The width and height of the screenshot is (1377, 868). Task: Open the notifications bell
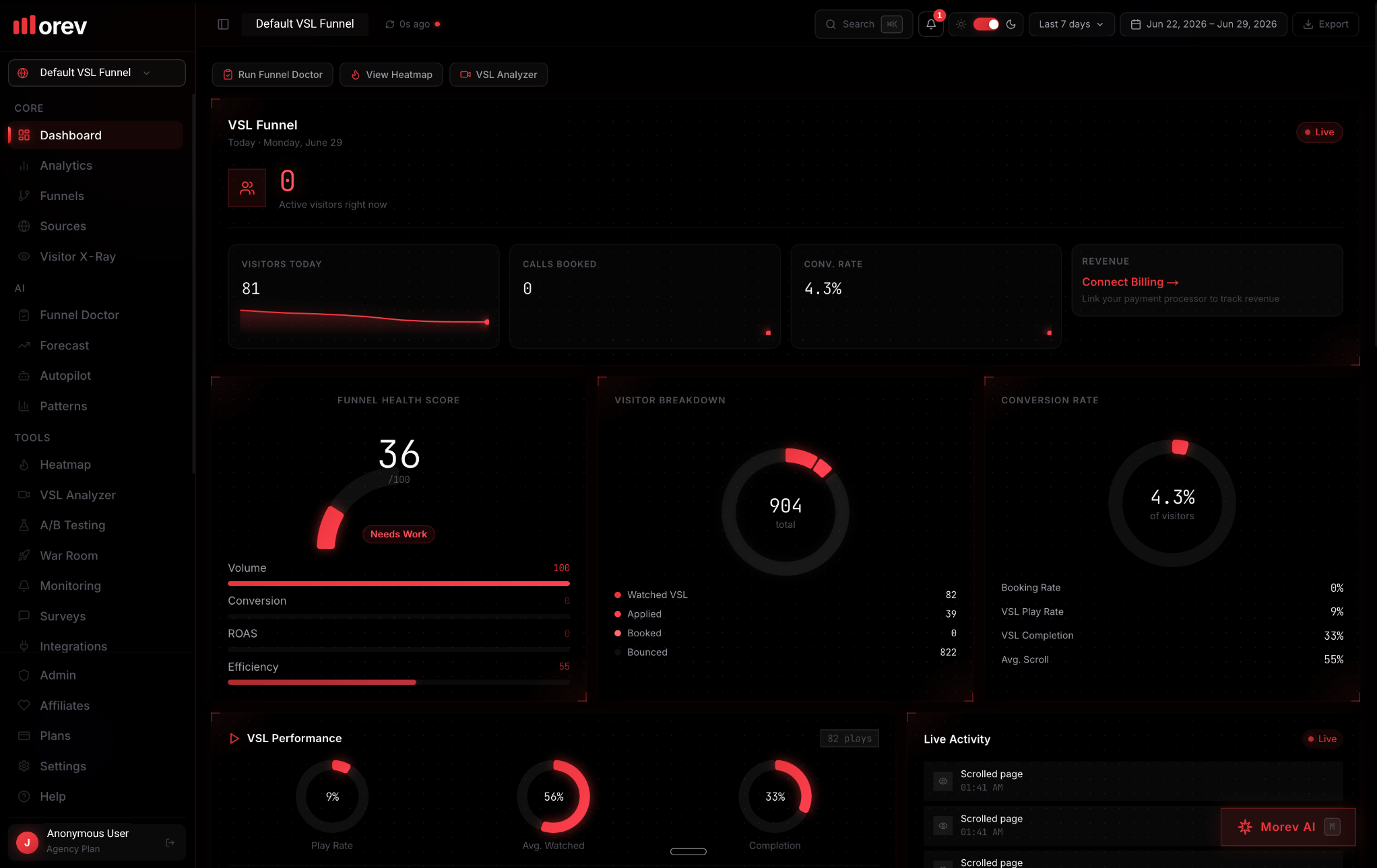[931, 24]
